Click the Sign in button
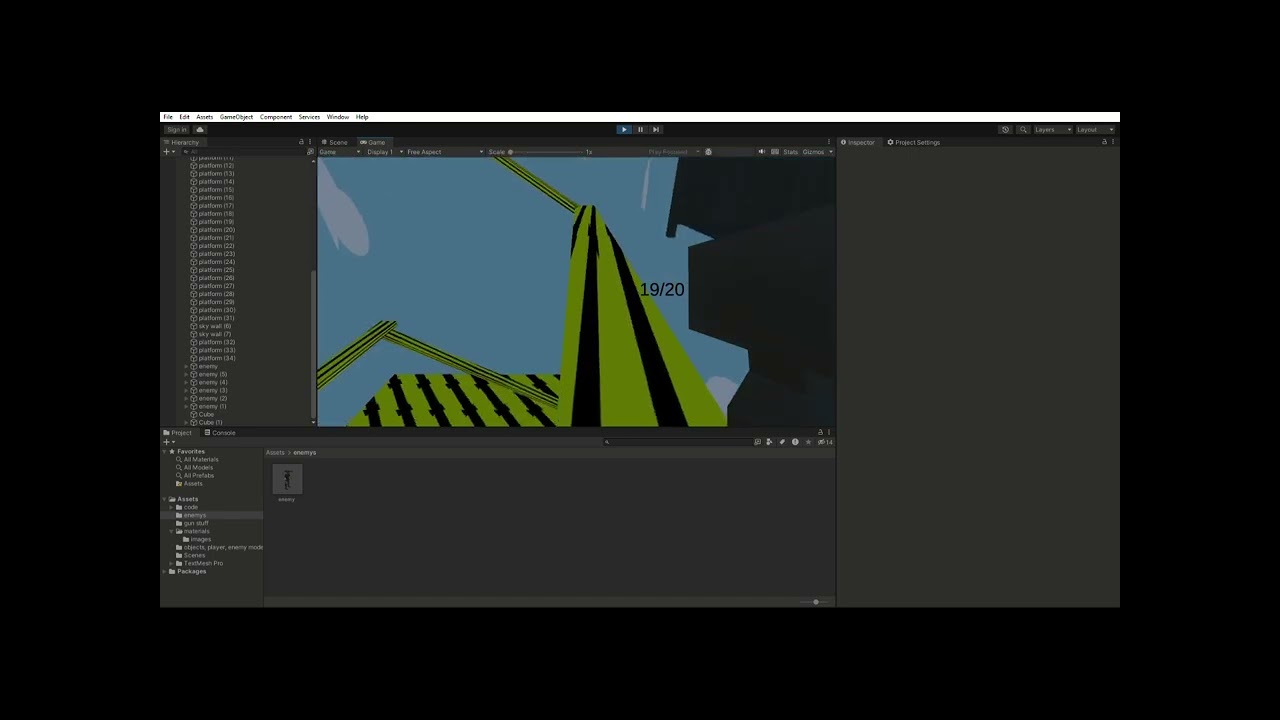The width and height of the screenshot is (1280, 720). 177,129
